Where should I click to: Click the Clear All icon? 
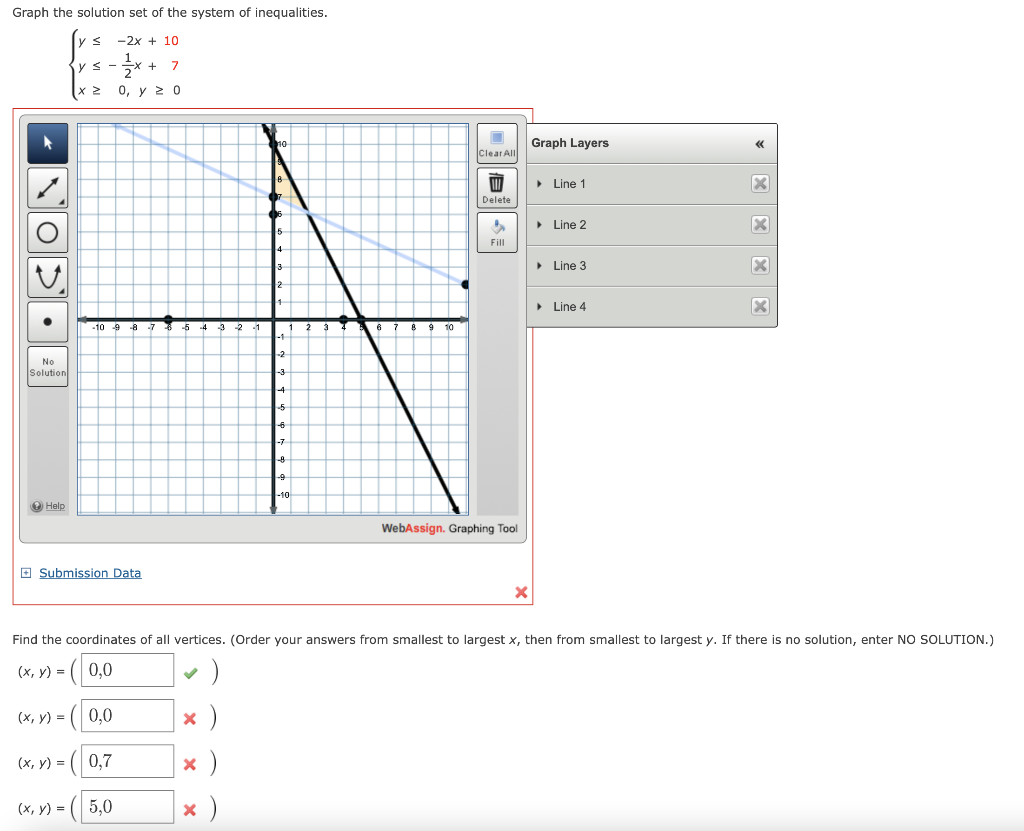pos(497,143)
